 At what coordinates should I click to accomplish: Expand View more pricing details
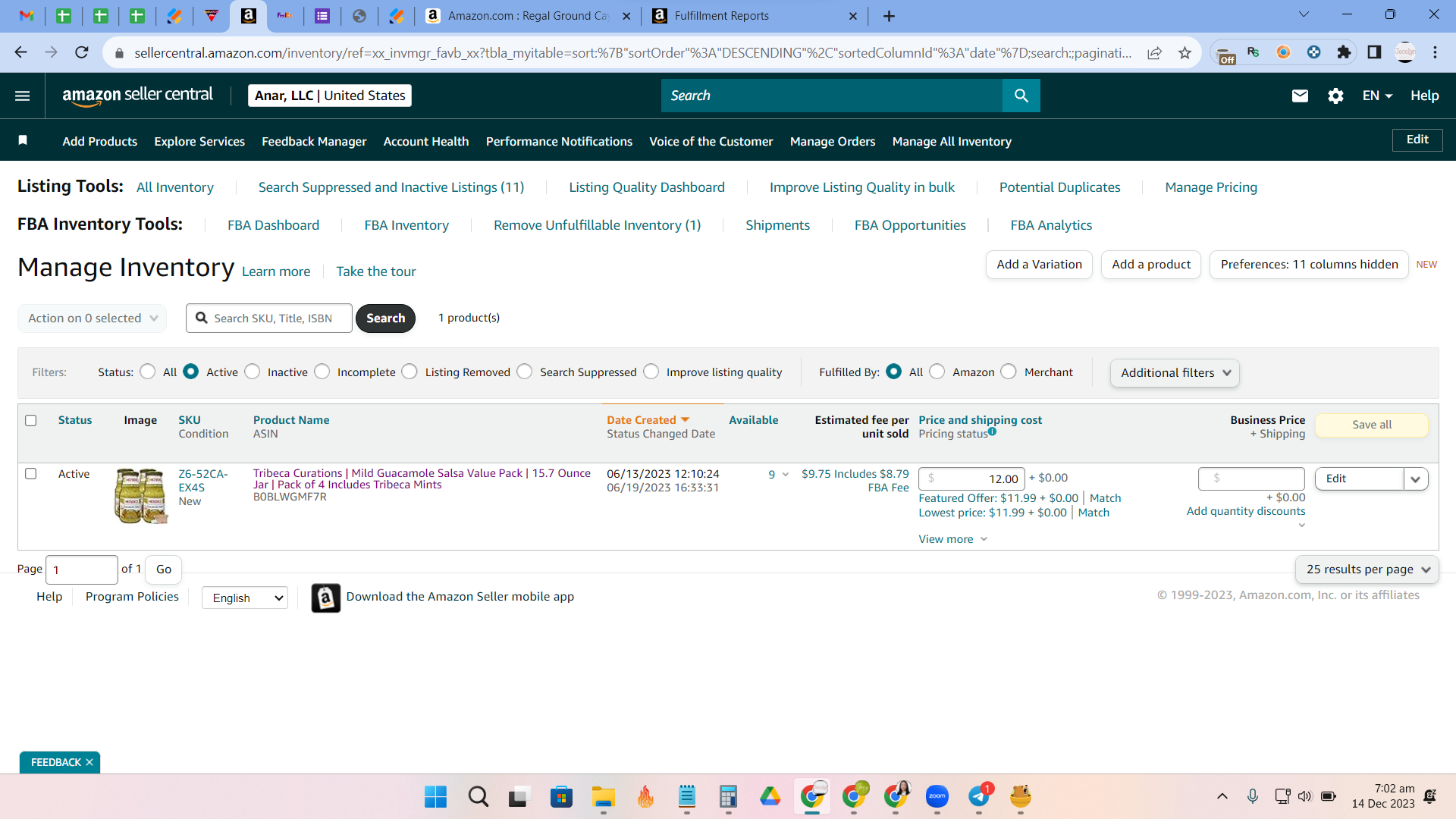pyautogui.click(x=953, y=539)
